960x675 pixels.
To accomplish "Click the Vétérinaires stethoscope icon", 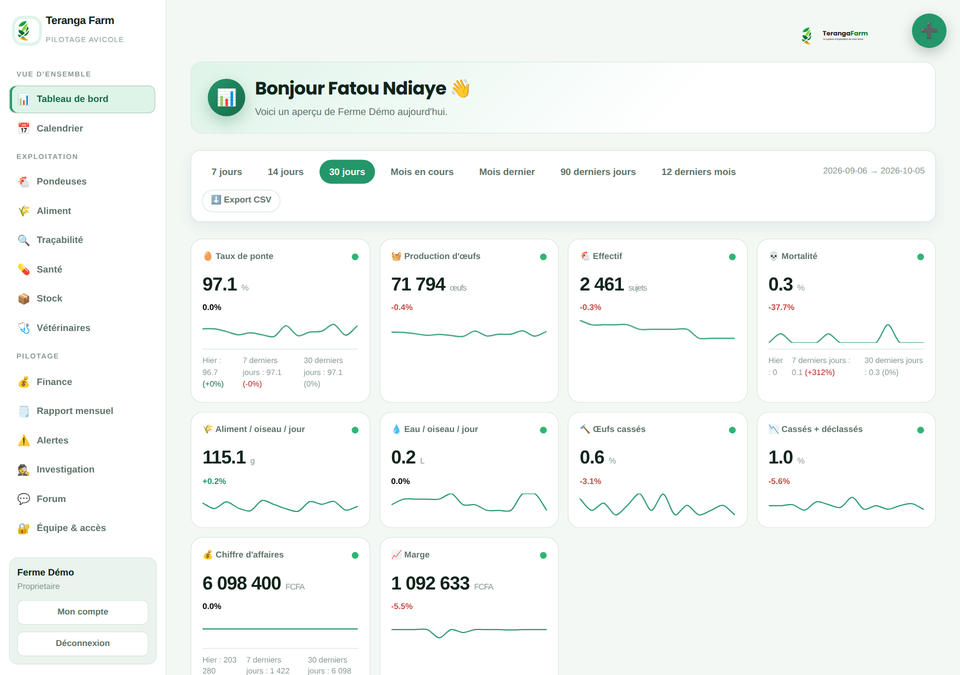I will pos(24,328).
